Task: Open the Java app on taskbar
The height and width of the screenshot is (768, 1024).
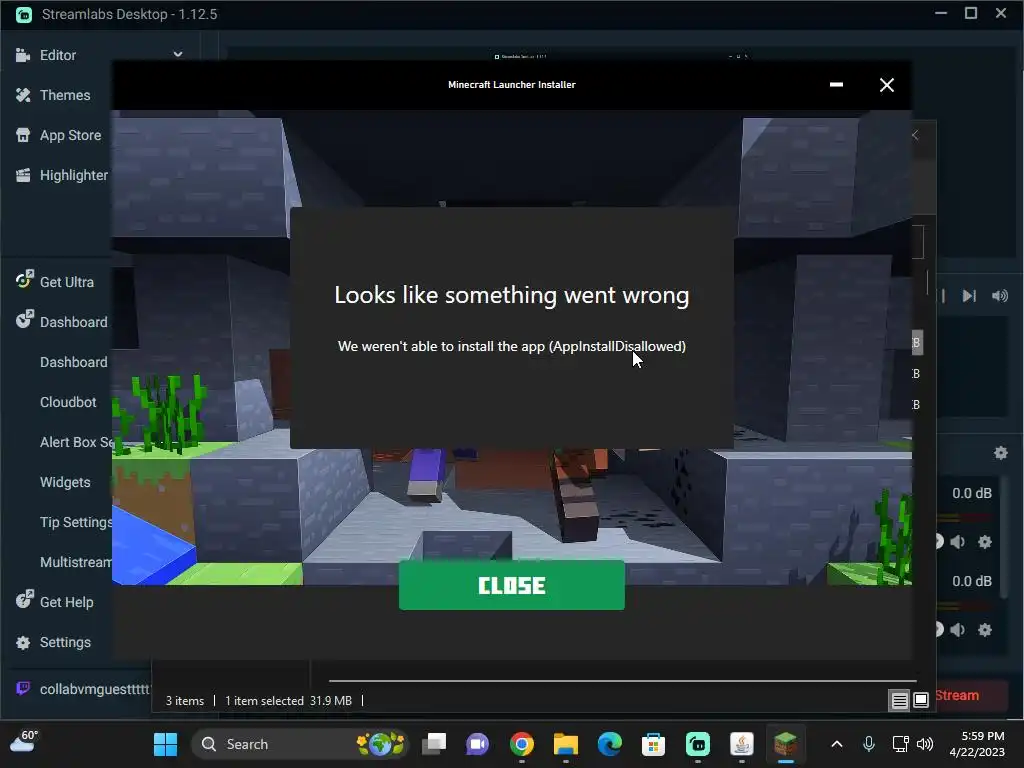Action: [x=741, y=744]
